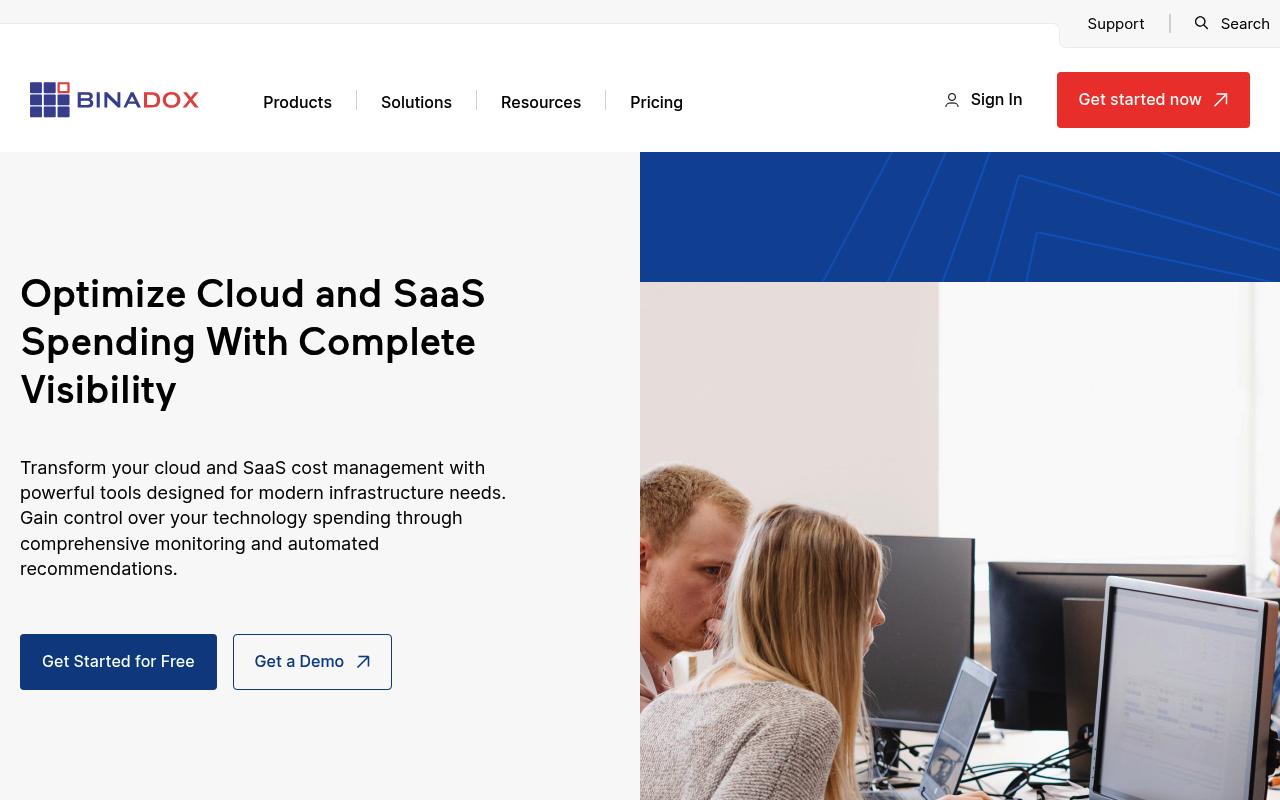Open the Solutions menu
The height and width of the screenshot is (800, 1280).
(416, 102)
